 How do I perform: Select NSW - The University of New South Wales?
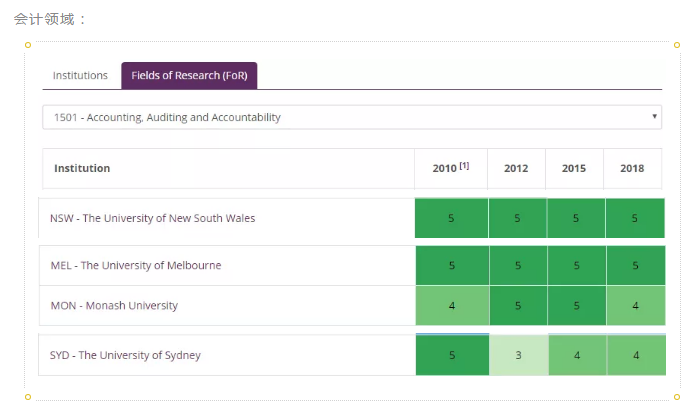tap(152, 218)
